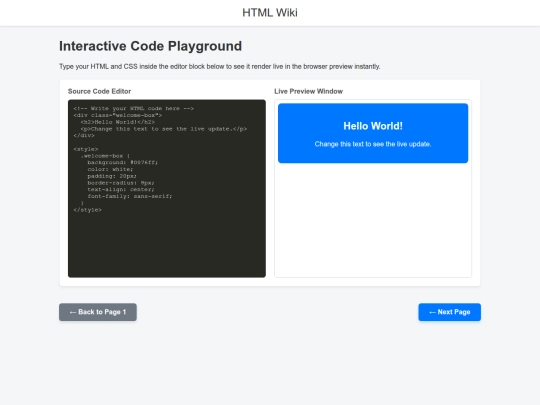Click the code line '<h2>Hello World!</h2>'
Screen dimensions: 540x405
(x=118, y=122)
